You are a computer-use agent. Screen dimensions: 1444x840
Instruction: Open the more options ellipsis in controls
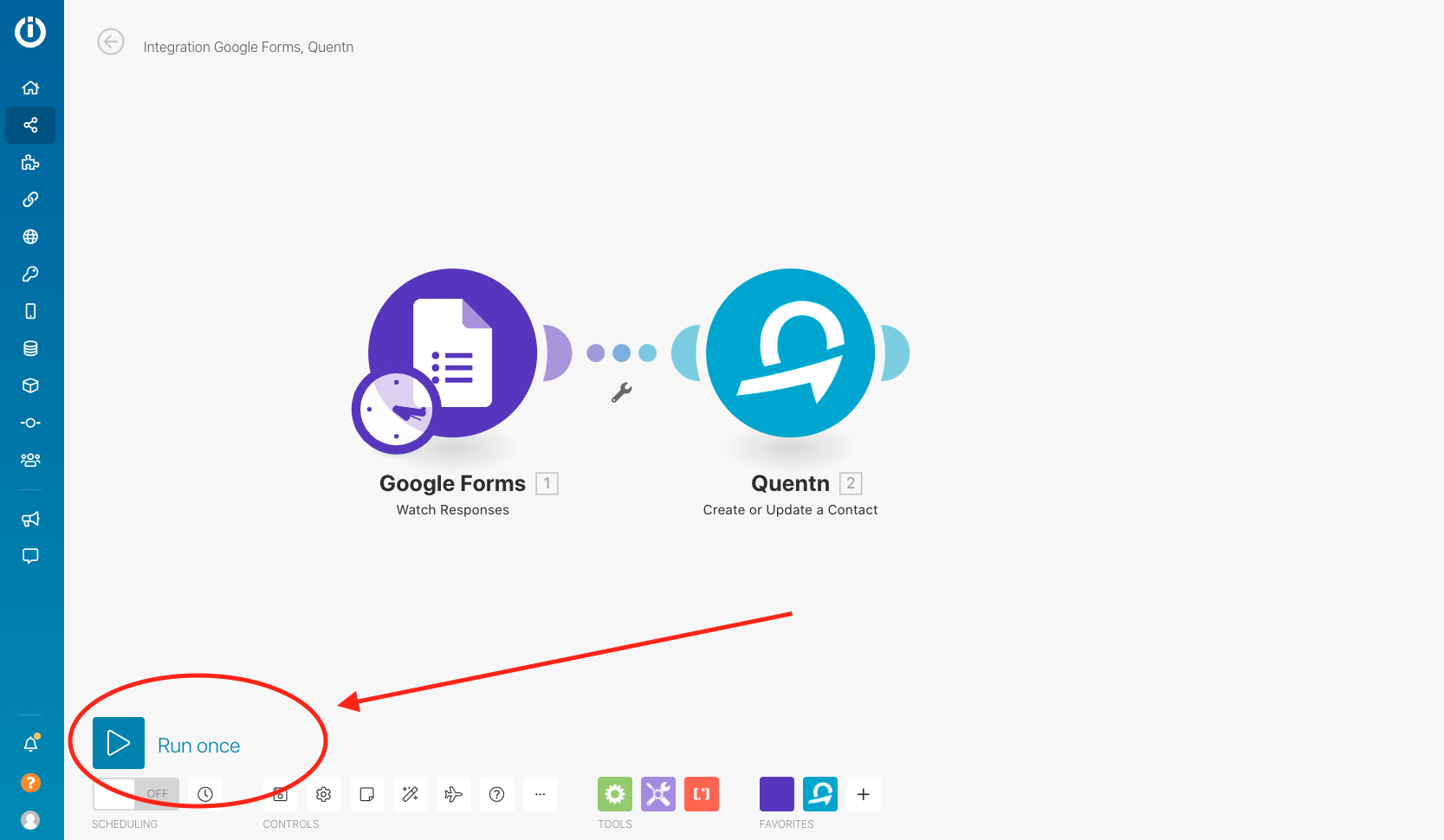[541, 794]
